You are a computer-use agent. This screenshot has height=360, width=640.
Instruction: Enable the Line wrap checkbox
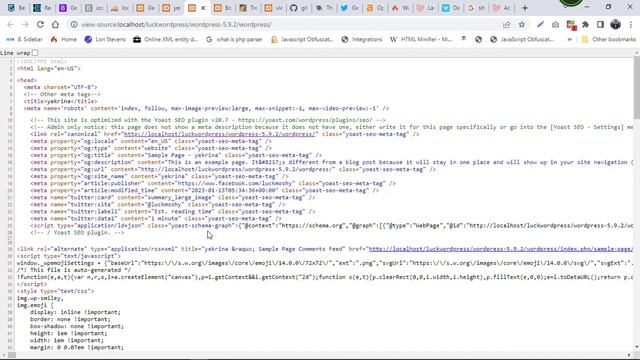coord(35,53)
